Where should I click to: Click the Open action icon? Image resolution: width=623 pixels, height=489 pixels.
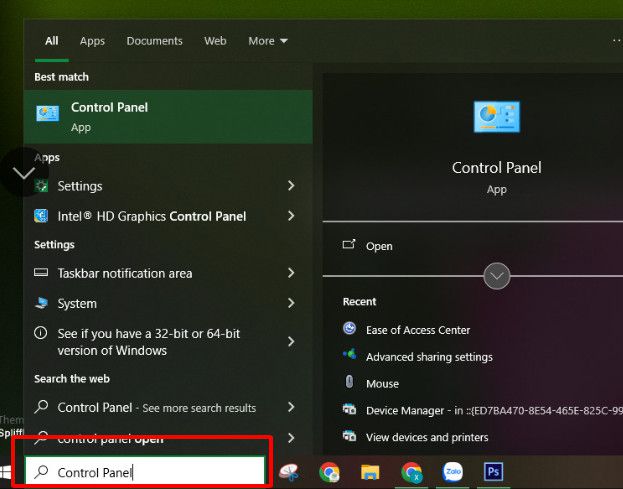pyautogui.click(x=349, y=244)
